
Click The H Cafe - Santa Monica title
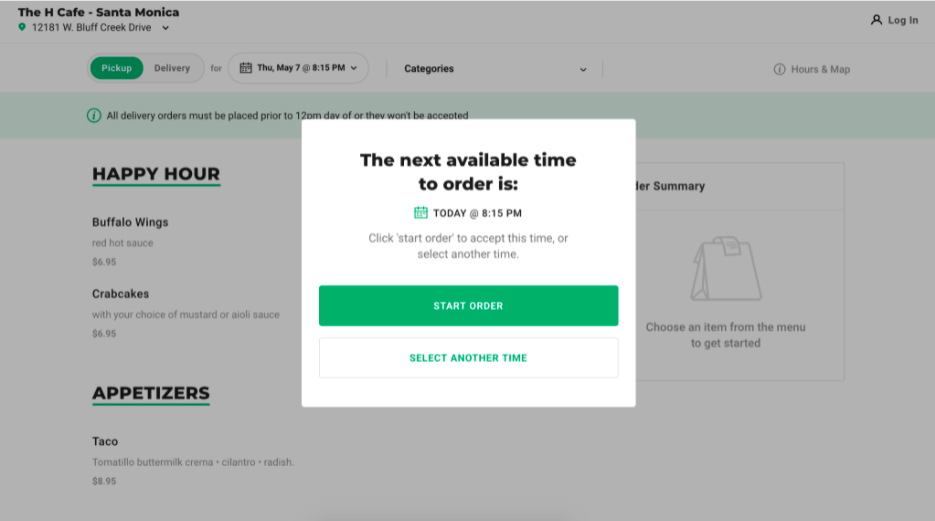(x=99, y=12)
